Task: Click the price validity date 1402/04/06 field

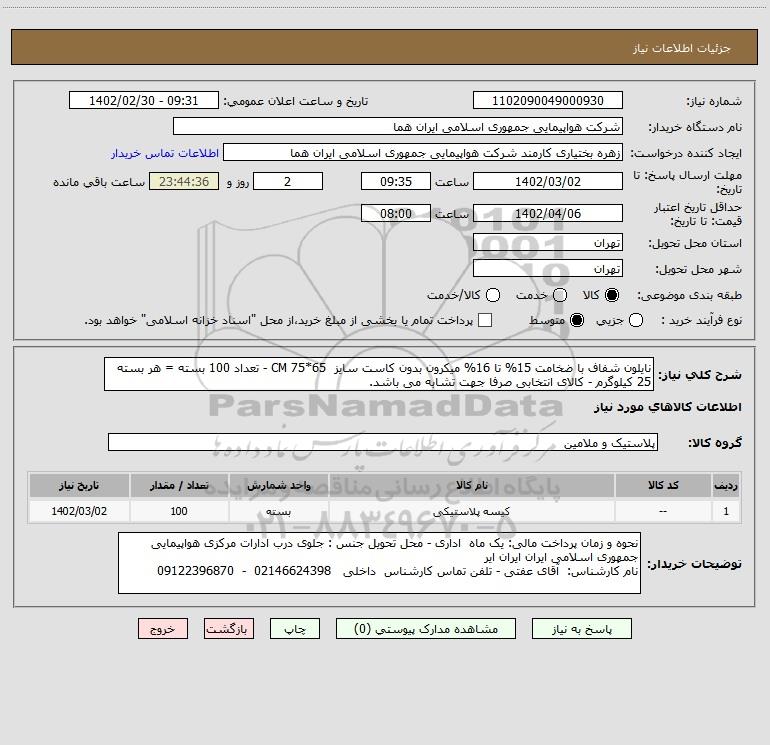Action: coord(547,214)
